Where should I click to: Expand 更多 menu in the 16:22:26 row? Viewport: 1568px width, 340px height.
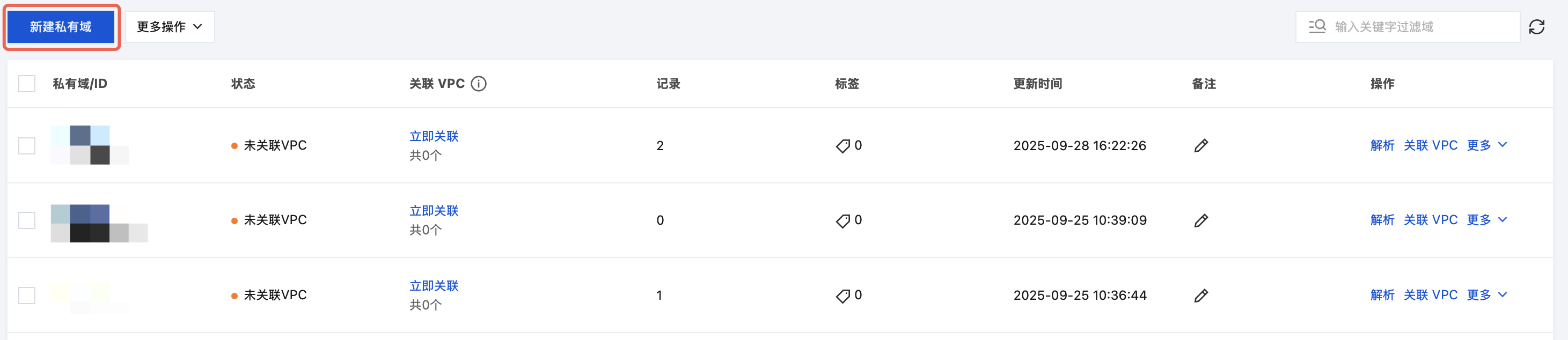(1486, 145)
